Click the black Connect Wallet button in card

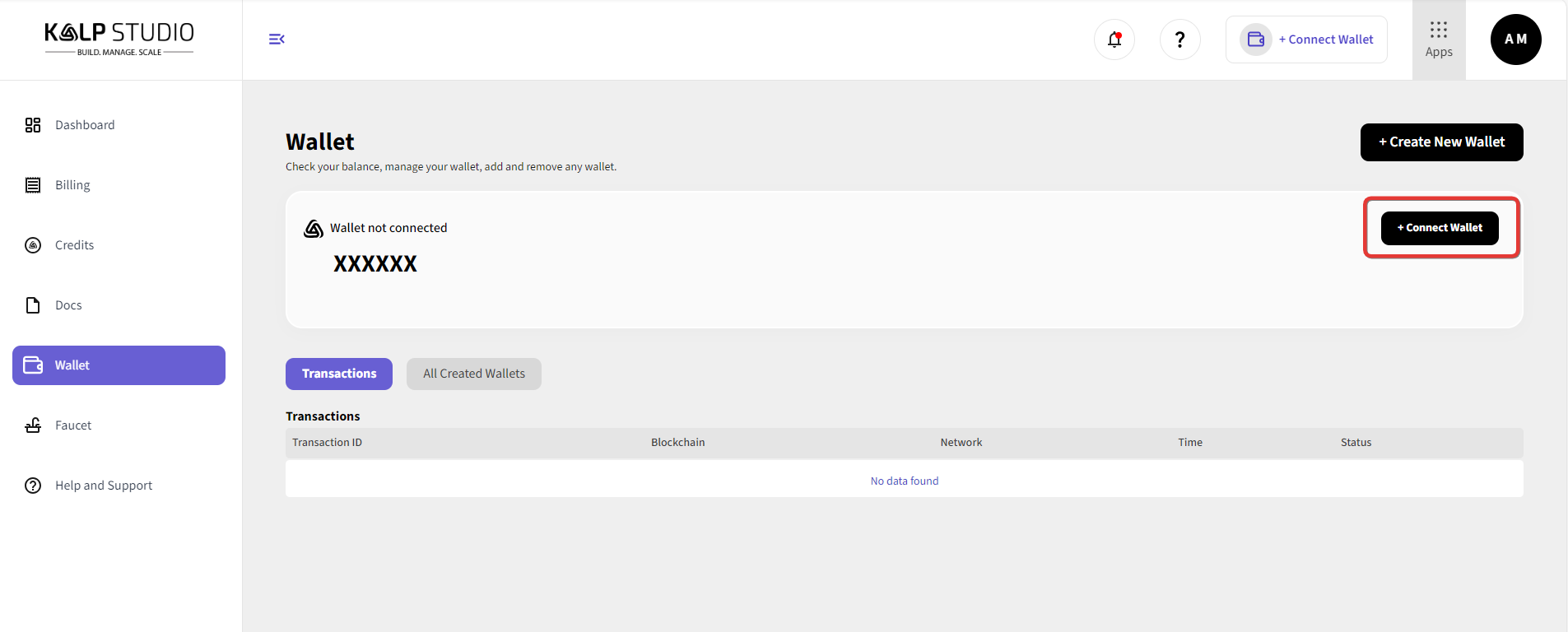pos(1440,228)
